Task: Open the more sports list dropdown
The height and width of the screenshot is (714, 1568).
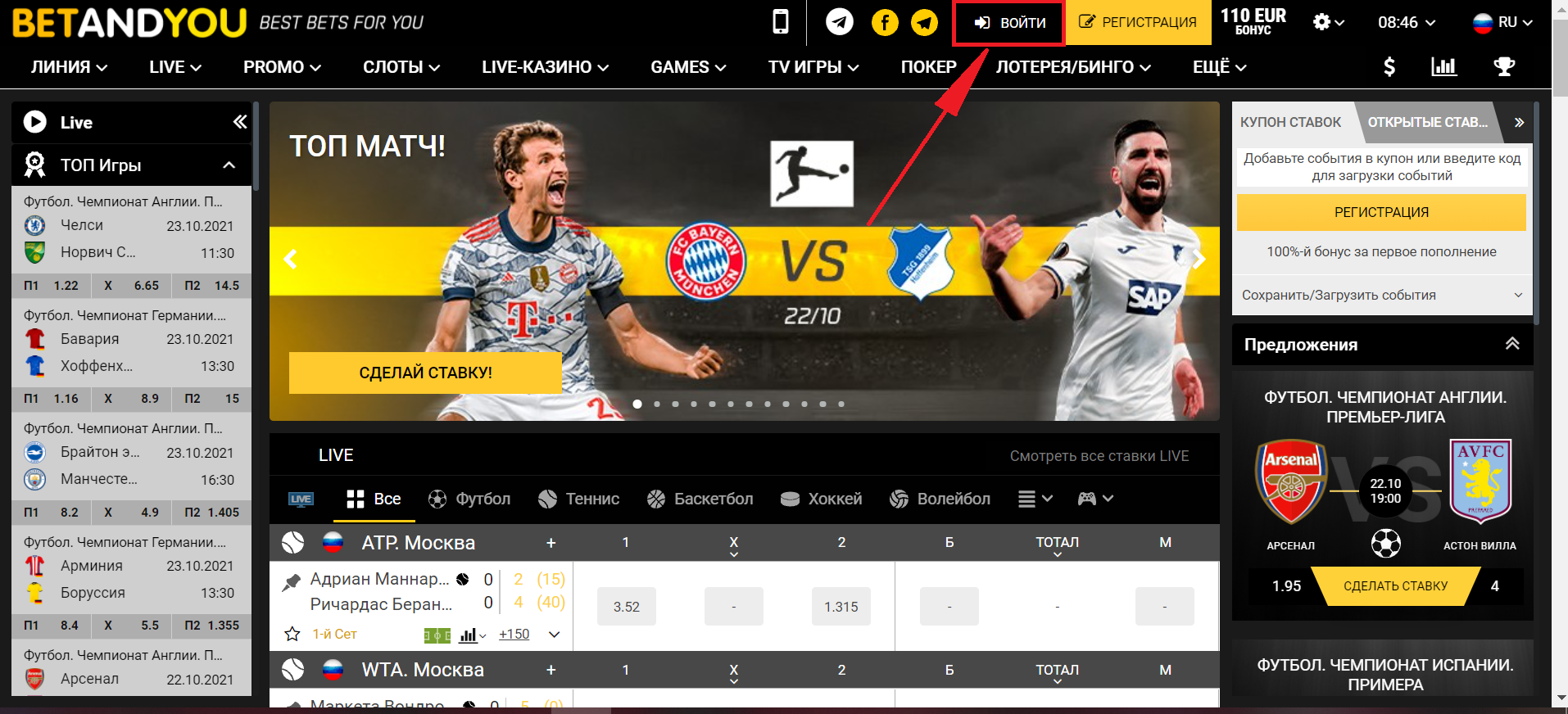Action: coord(1036,499)
